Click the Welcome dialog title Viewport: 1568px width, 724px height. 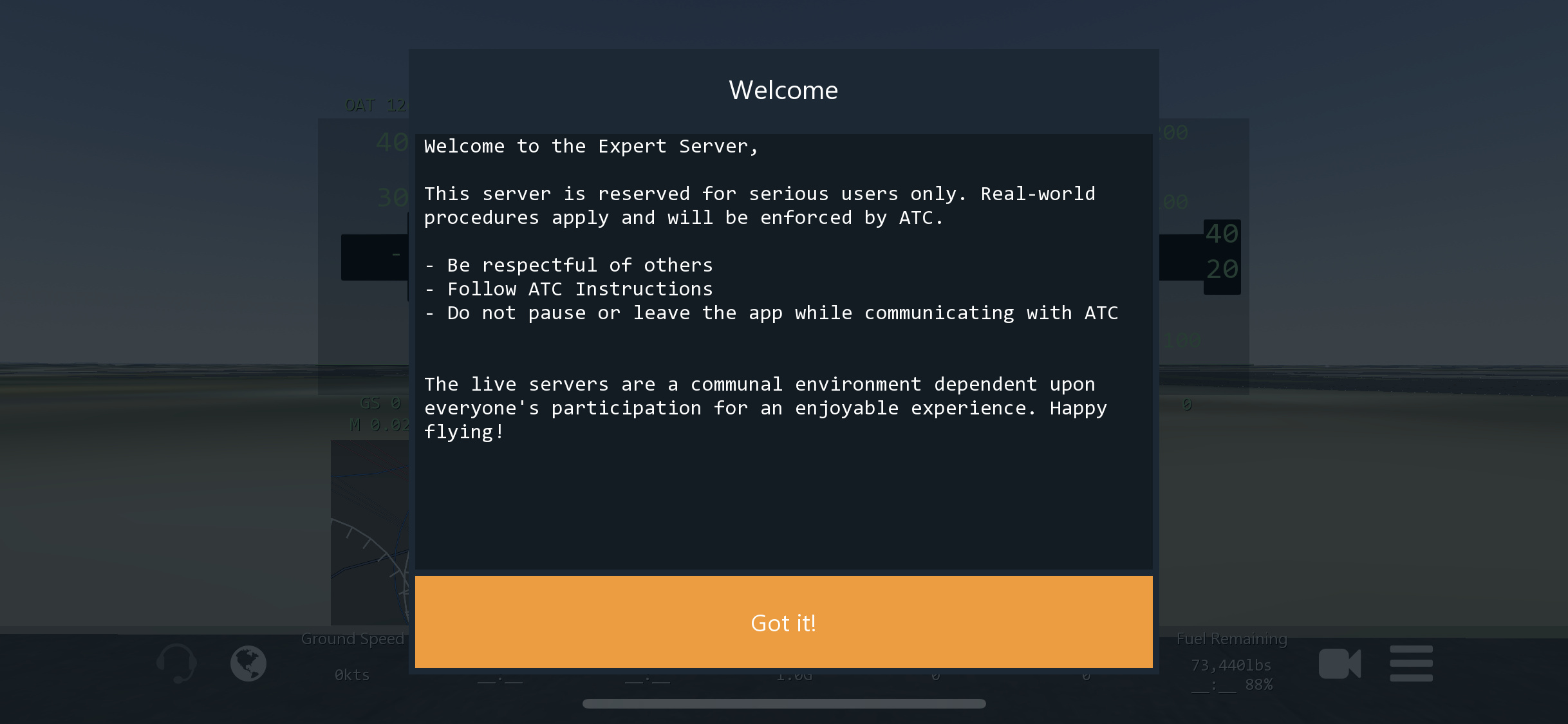click(x=783, y=90)
